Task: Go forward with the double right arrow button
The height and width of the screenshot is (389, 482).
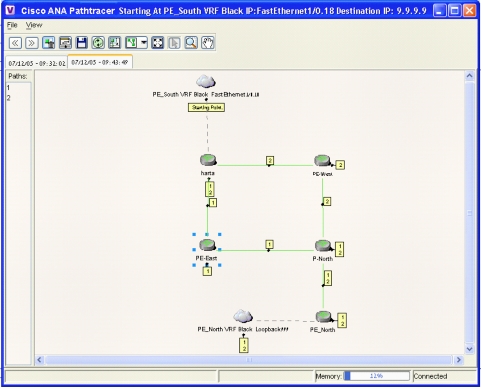Action: click(32, 43)
